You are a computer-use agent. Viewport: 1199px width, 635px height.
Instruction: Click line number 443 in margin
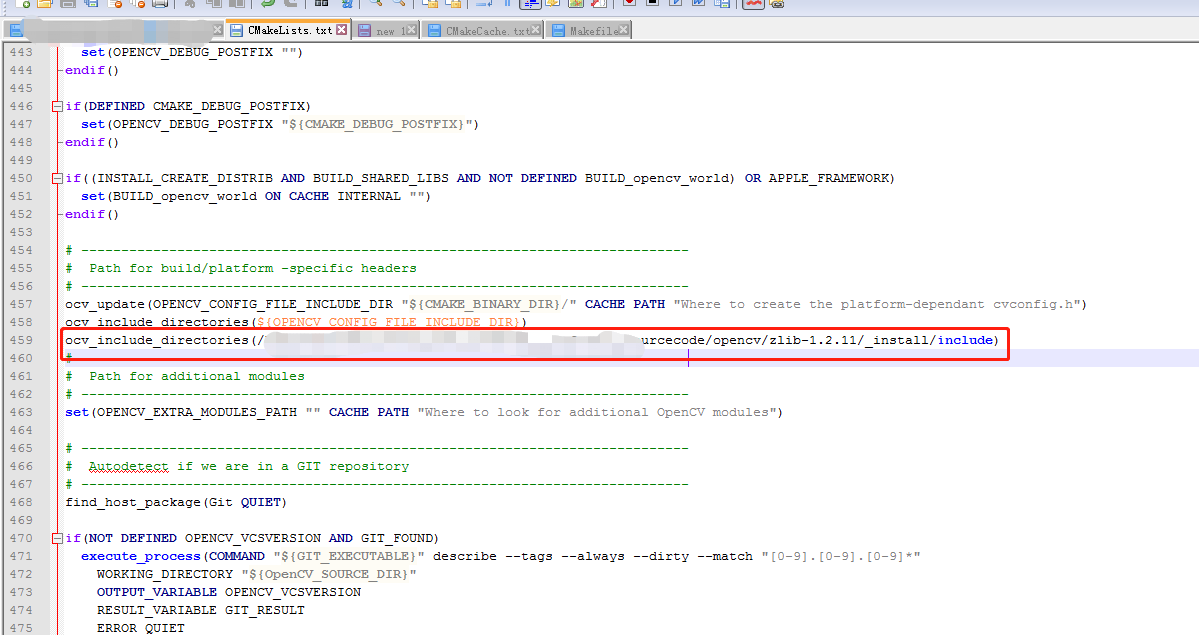(21, 52)
